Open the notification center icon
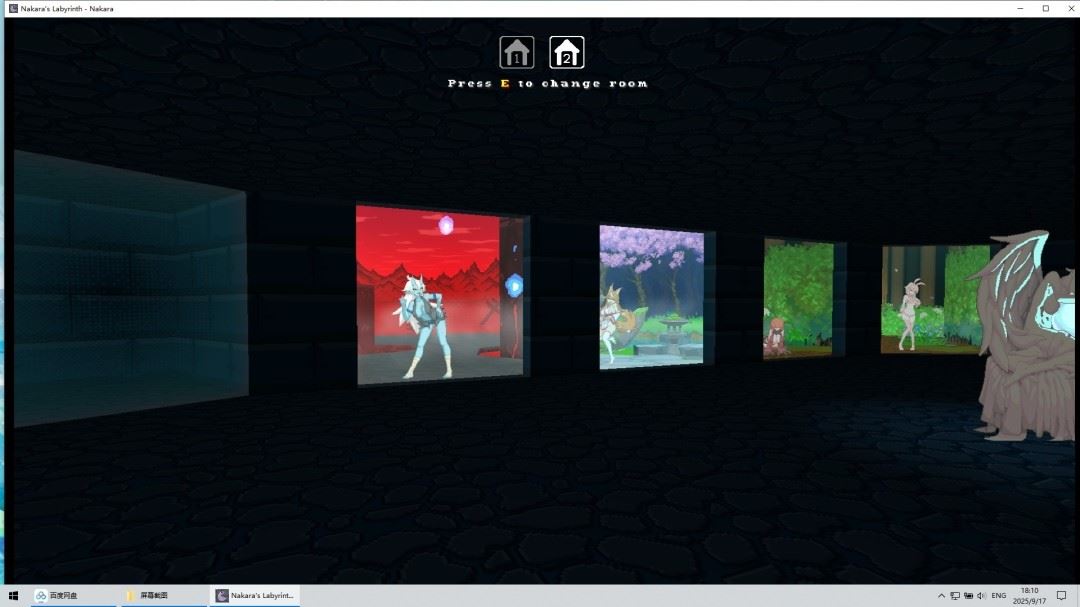This screenshot has height=607, width=1080. 1062,596
